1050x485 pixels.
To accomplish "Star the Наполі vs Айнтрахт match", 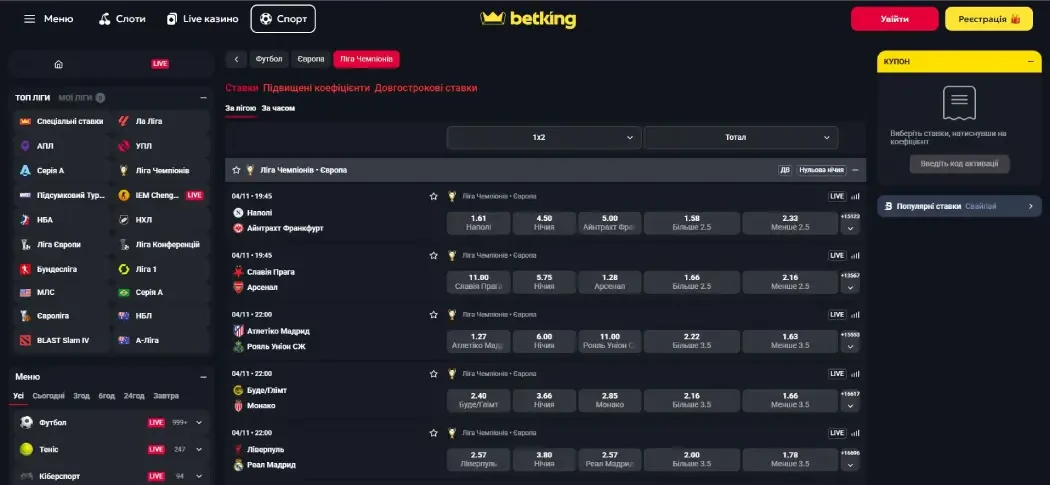I will (433, 197).
